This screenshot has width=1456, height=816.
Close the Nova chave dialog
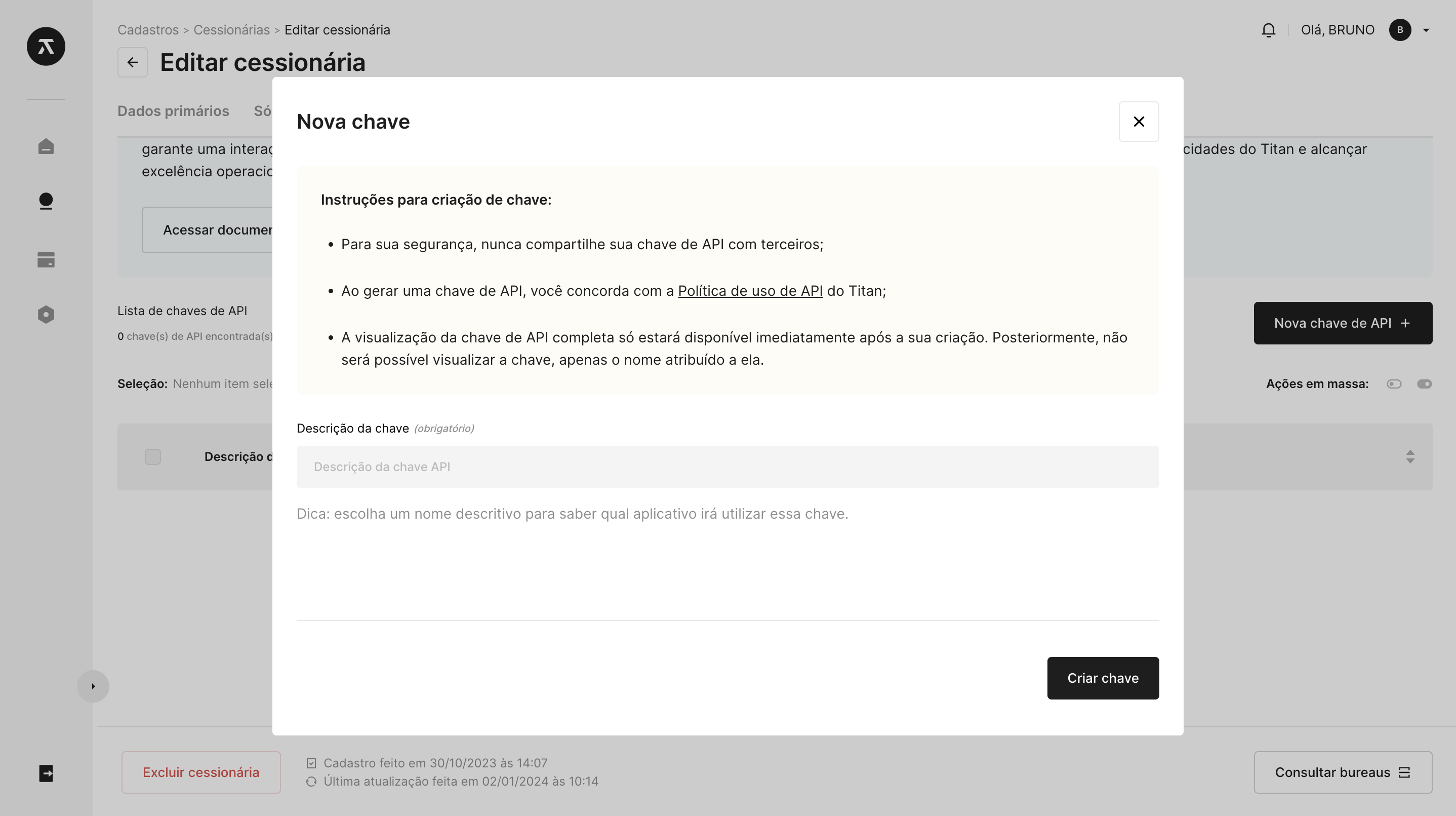tap(1139, 122)
